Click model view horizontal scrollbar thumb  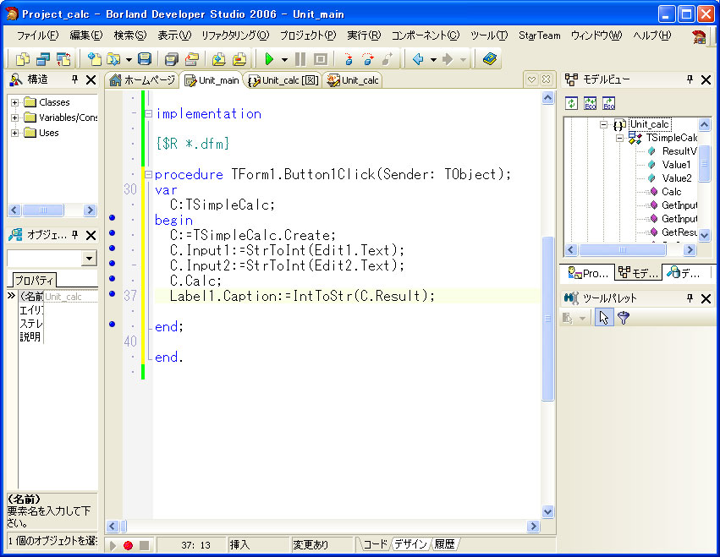coord(622,250)
